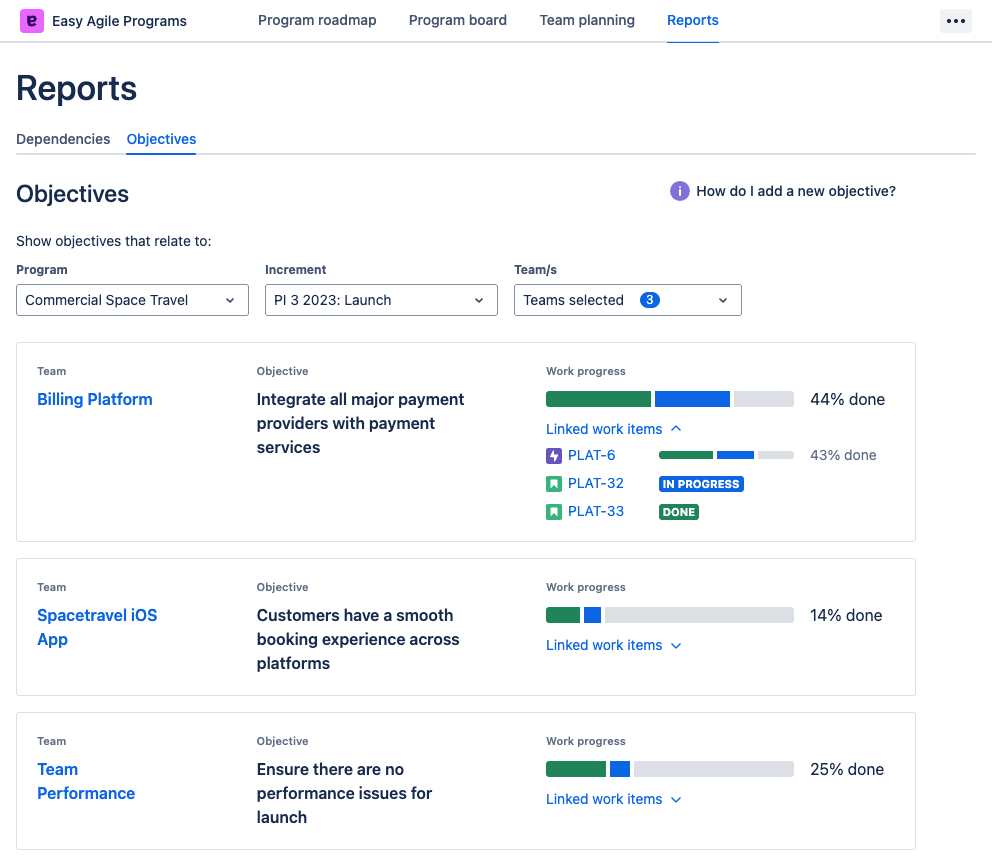Click the PLAT-32 story bookmark icon
The height and width of the screenshot is (866, 992).
554,484
